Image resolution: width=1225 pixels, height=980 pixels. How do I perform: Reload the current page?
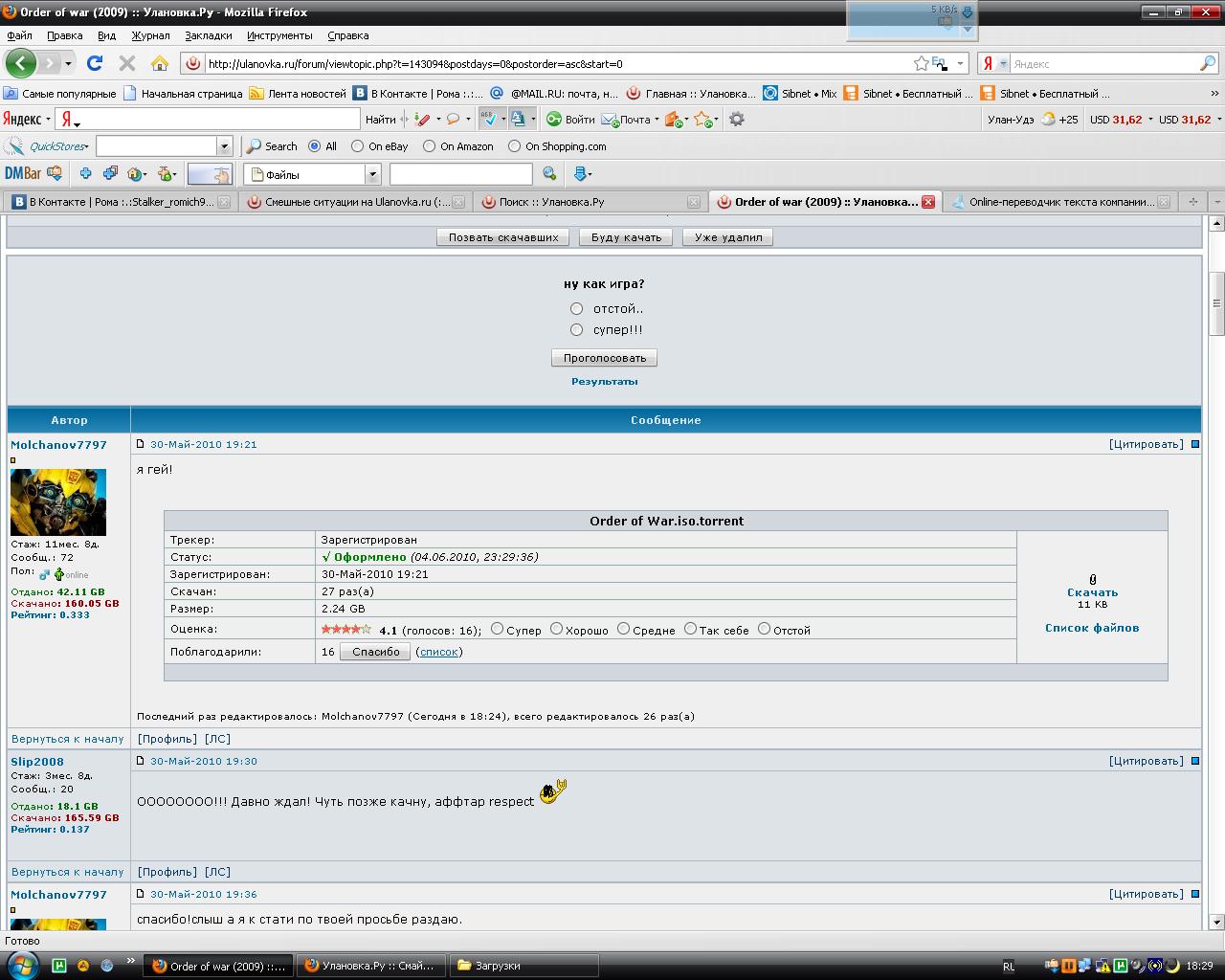[x=94, y=63]
